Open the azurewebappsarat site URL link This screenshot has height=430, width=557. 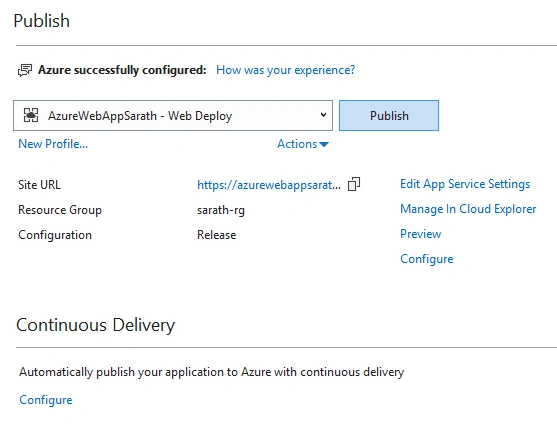tap(269, 185)
